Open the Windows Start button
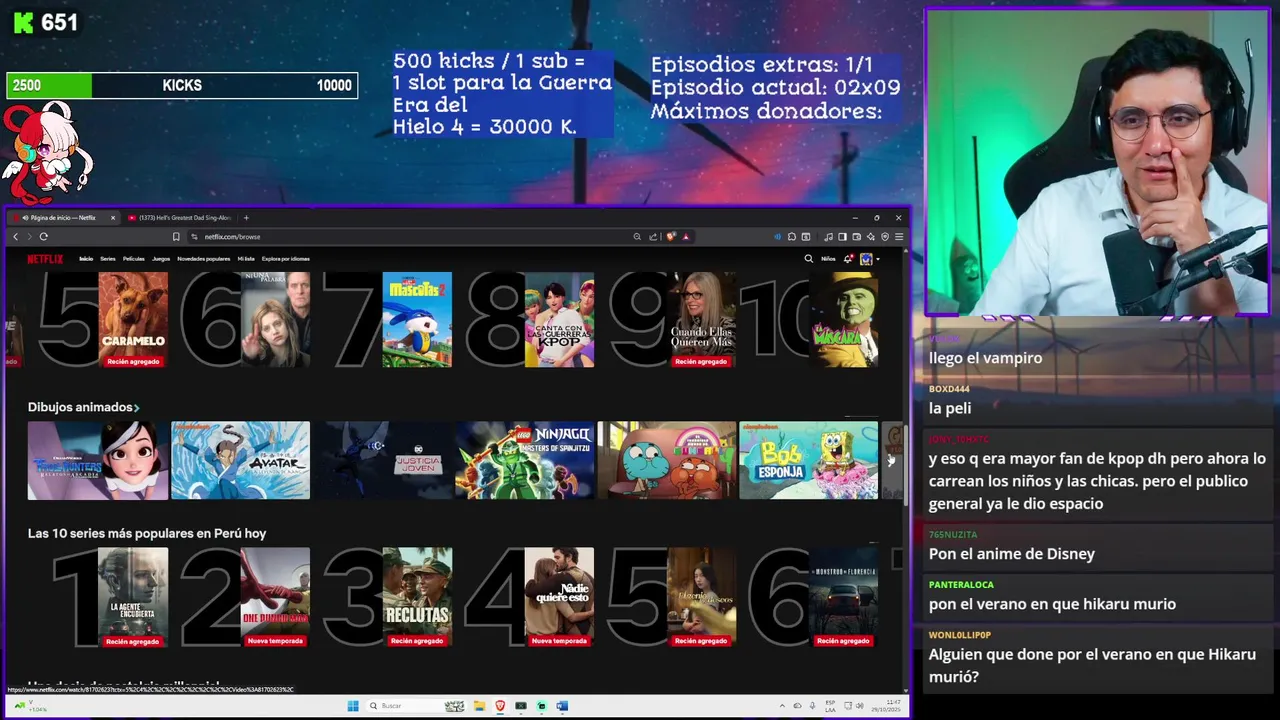Screen dimensions: 1280x720 coord(353,706)
